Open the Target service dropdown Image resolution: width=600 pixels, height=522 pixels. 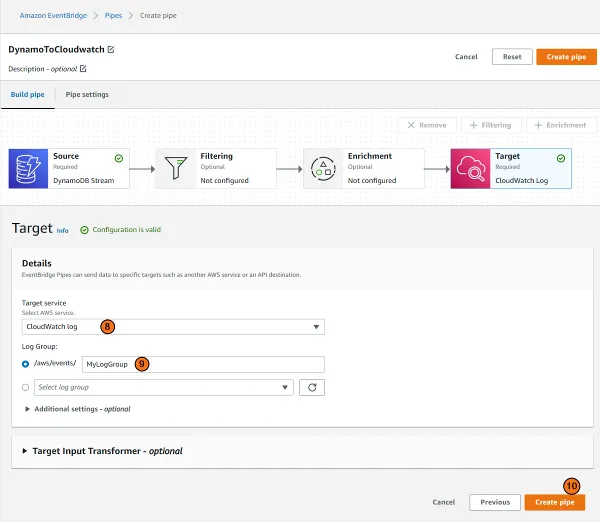tap(173, 327)
